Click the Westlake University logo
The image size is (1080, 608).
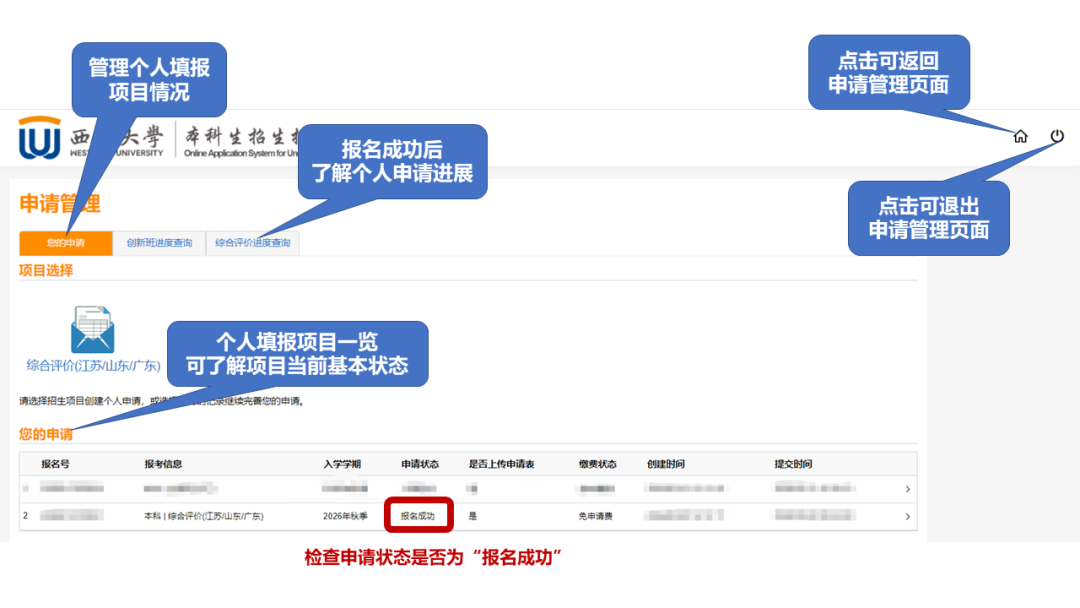pyautogui.click(x=38, y=136)
